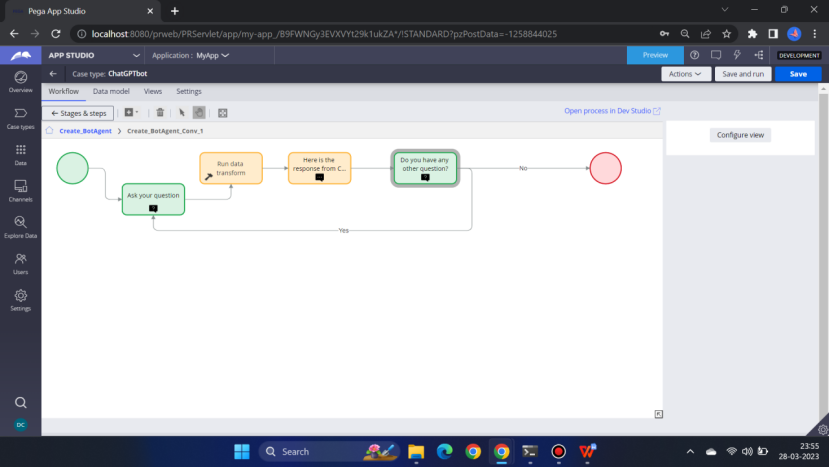Open Microsoft Edge from the taskbar

click(445, 452)
